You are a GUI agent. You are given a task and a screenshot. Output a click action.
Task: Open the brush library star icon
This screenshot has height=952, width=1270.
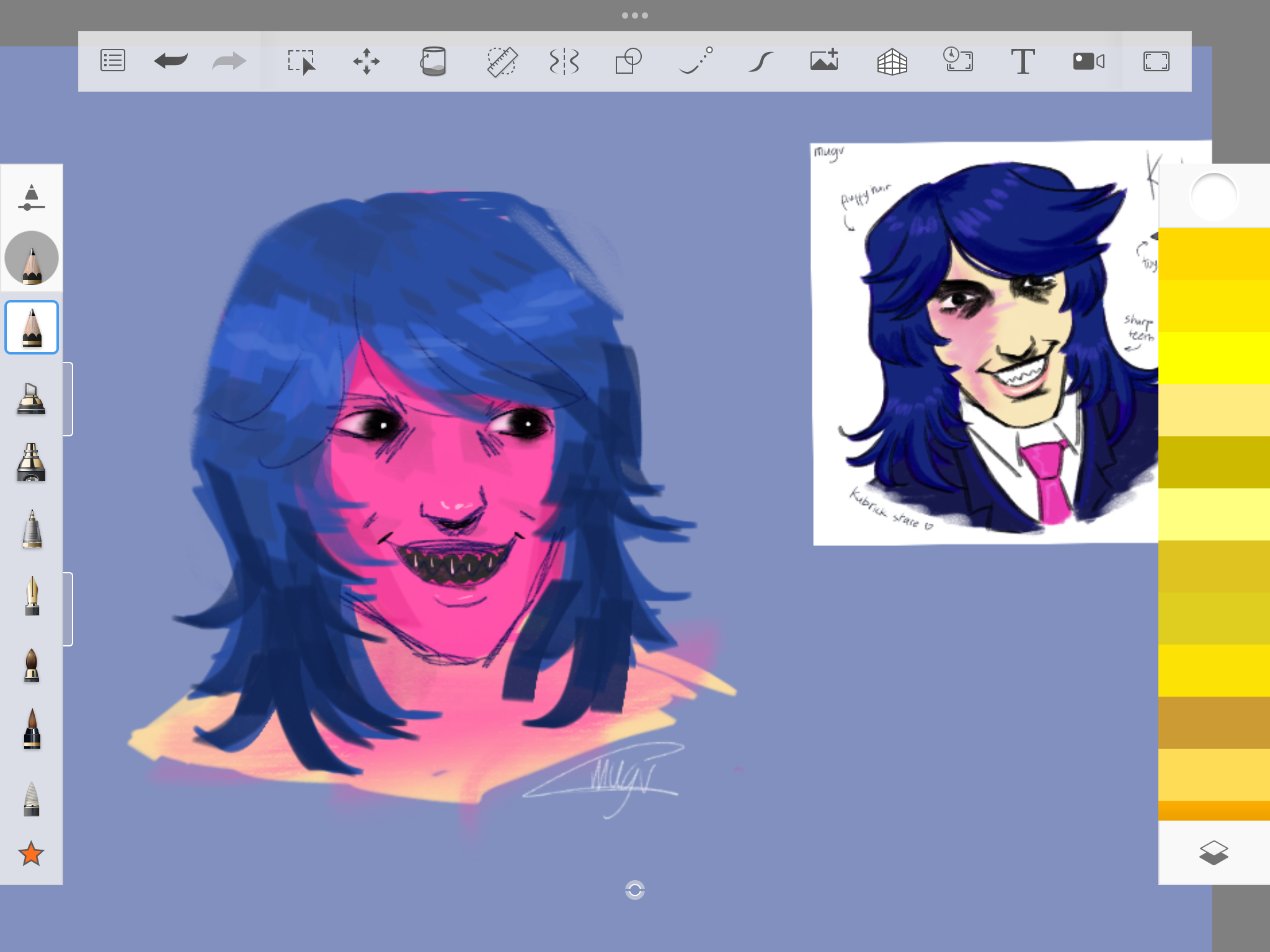click(31, 853)
